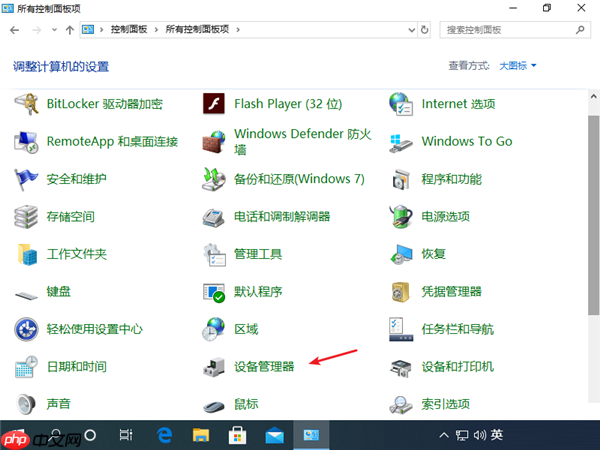The image size is (600, 450).
Task: Open the 管理工具 icon
Action: pos(214,254)
